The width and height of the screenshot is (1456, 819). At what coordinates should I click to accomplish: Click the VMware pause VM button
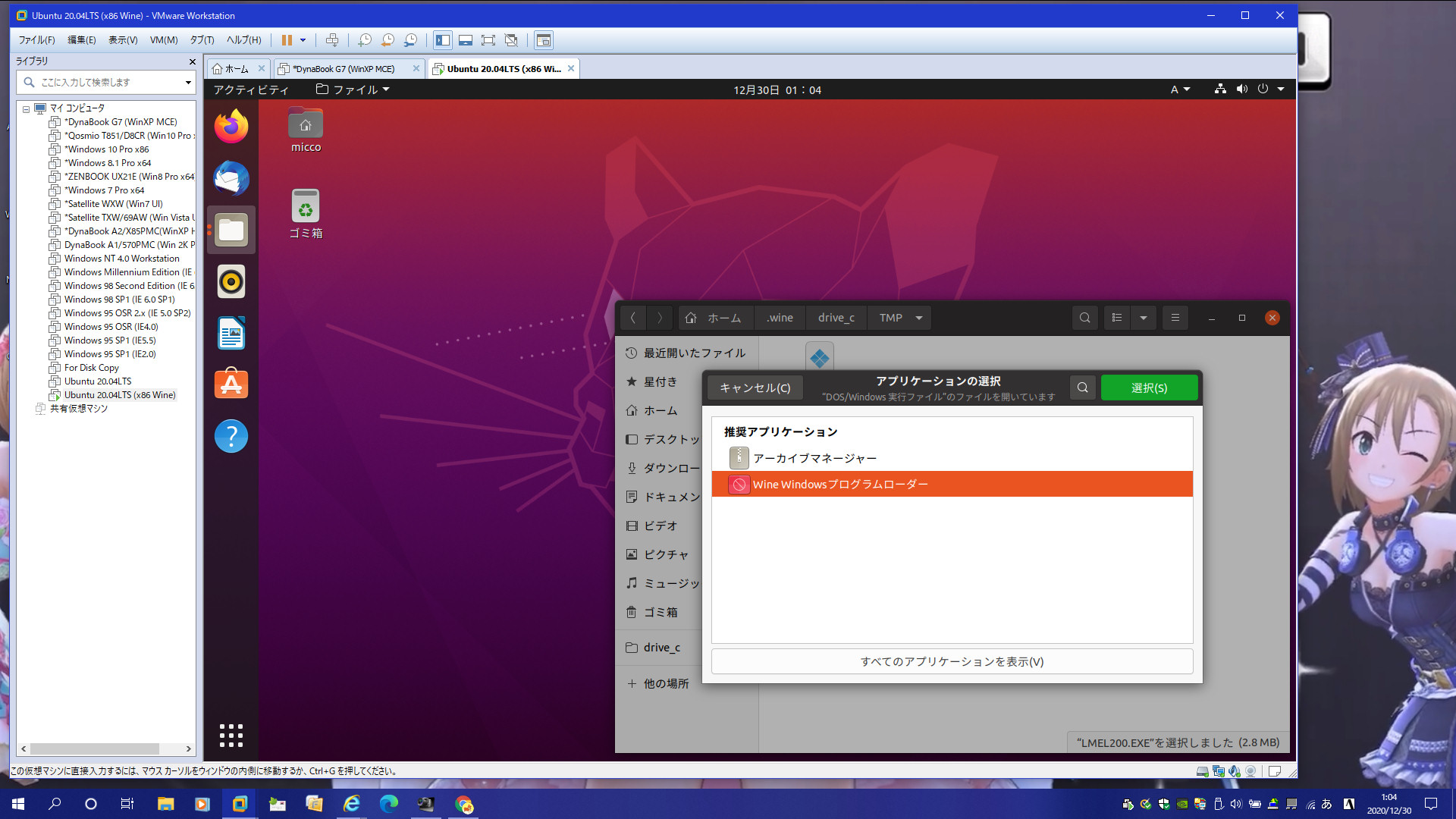coord(287,40)
